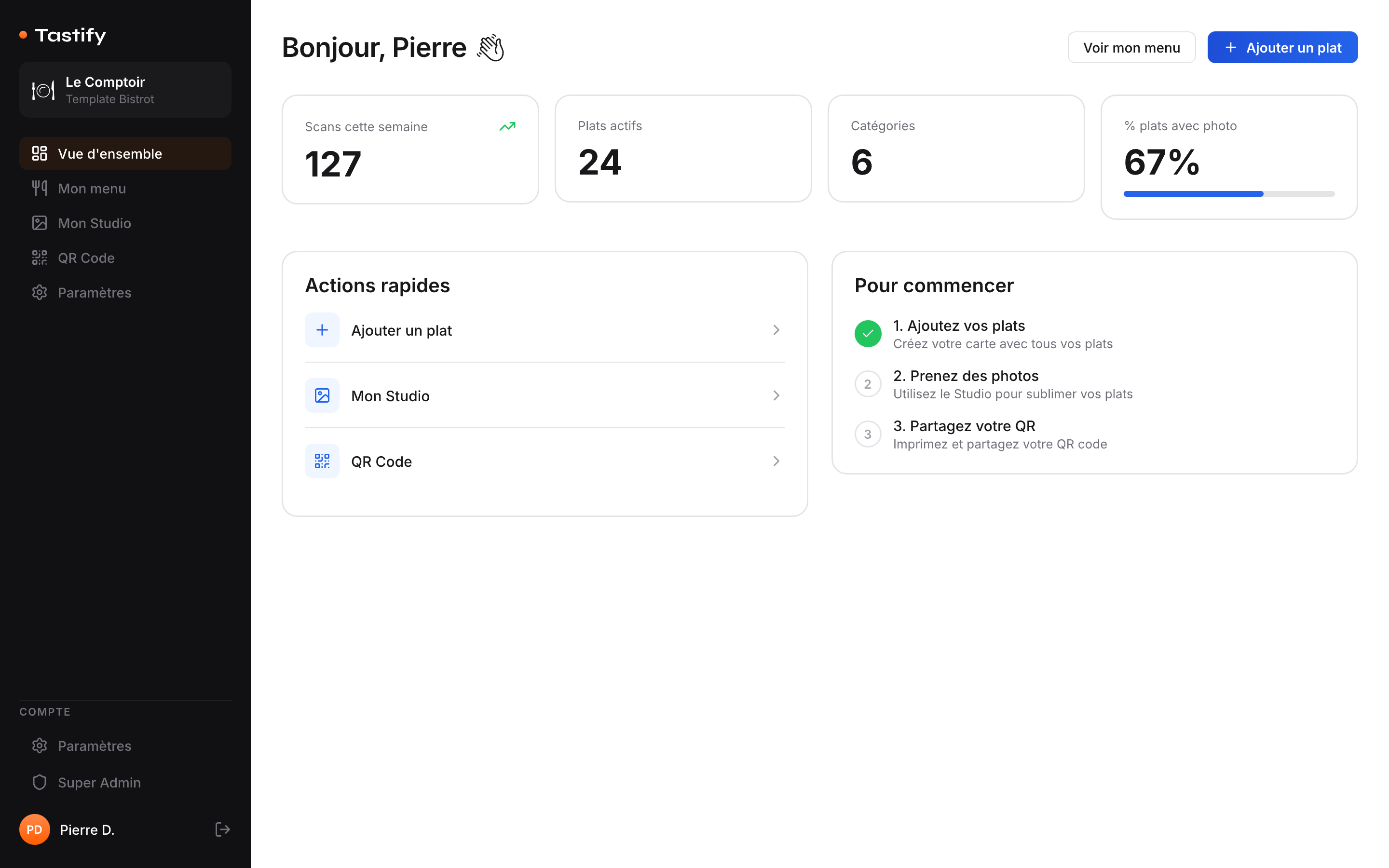Click the green trending arrow on Scans card
The height and width of the screenshot is (868, 1389).
pos(507,126)
